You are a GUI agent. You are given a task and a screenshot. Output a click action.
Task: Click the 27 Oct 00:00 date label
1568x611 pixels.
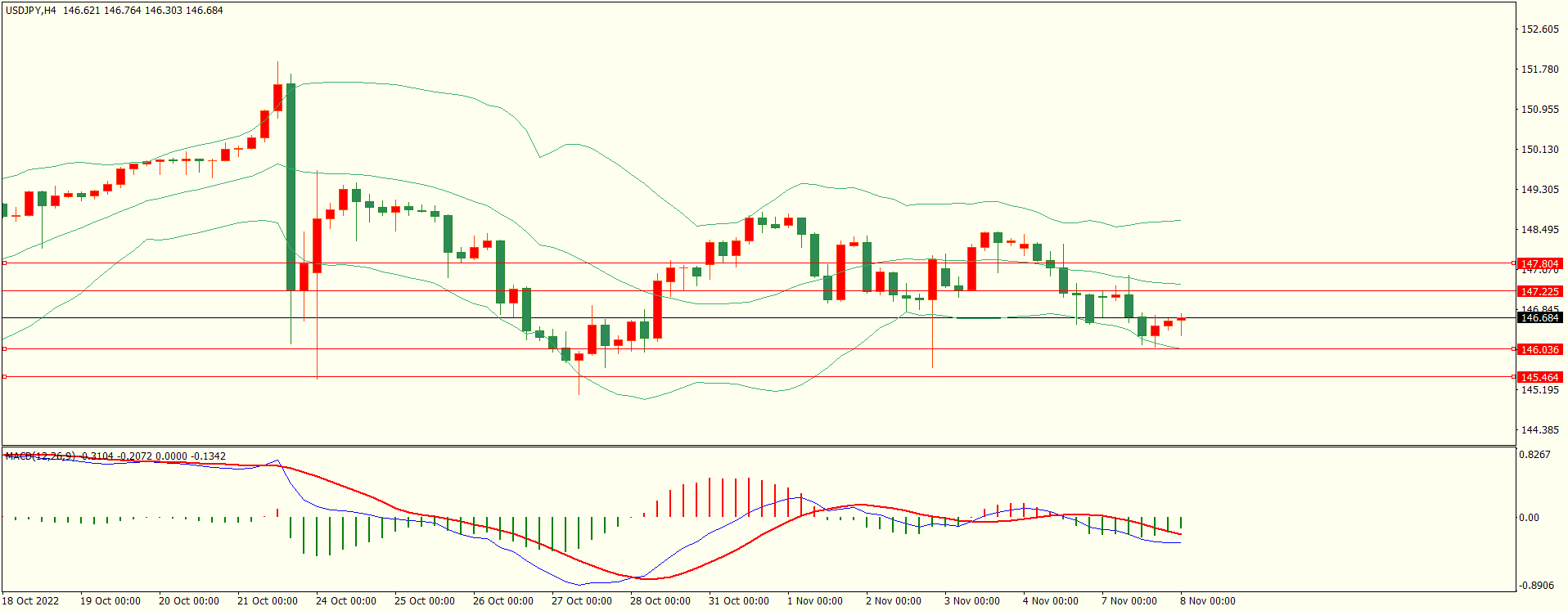581,601
